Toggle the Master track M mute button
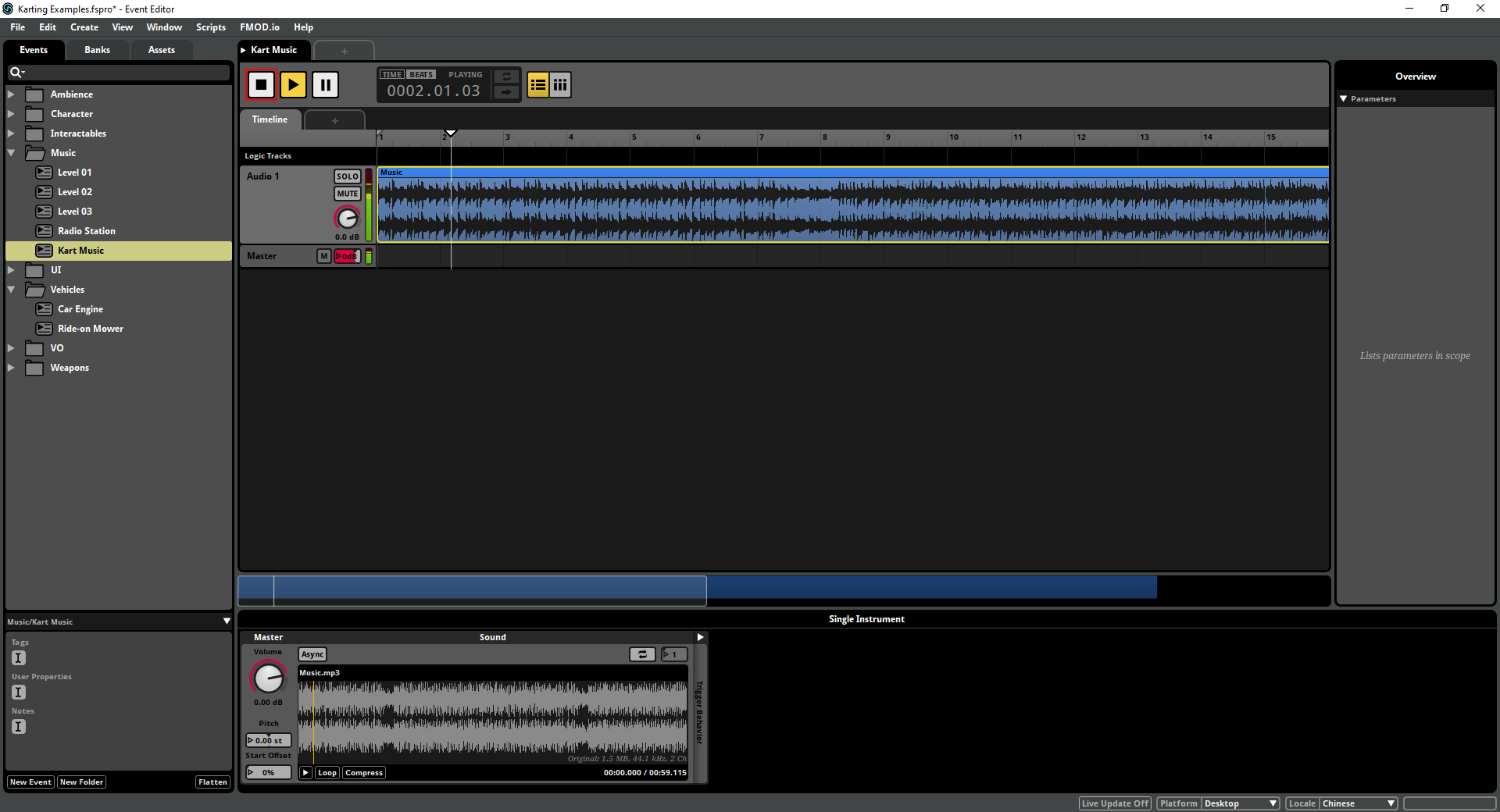The image size is (1500, 812). [x=324, y=256]
